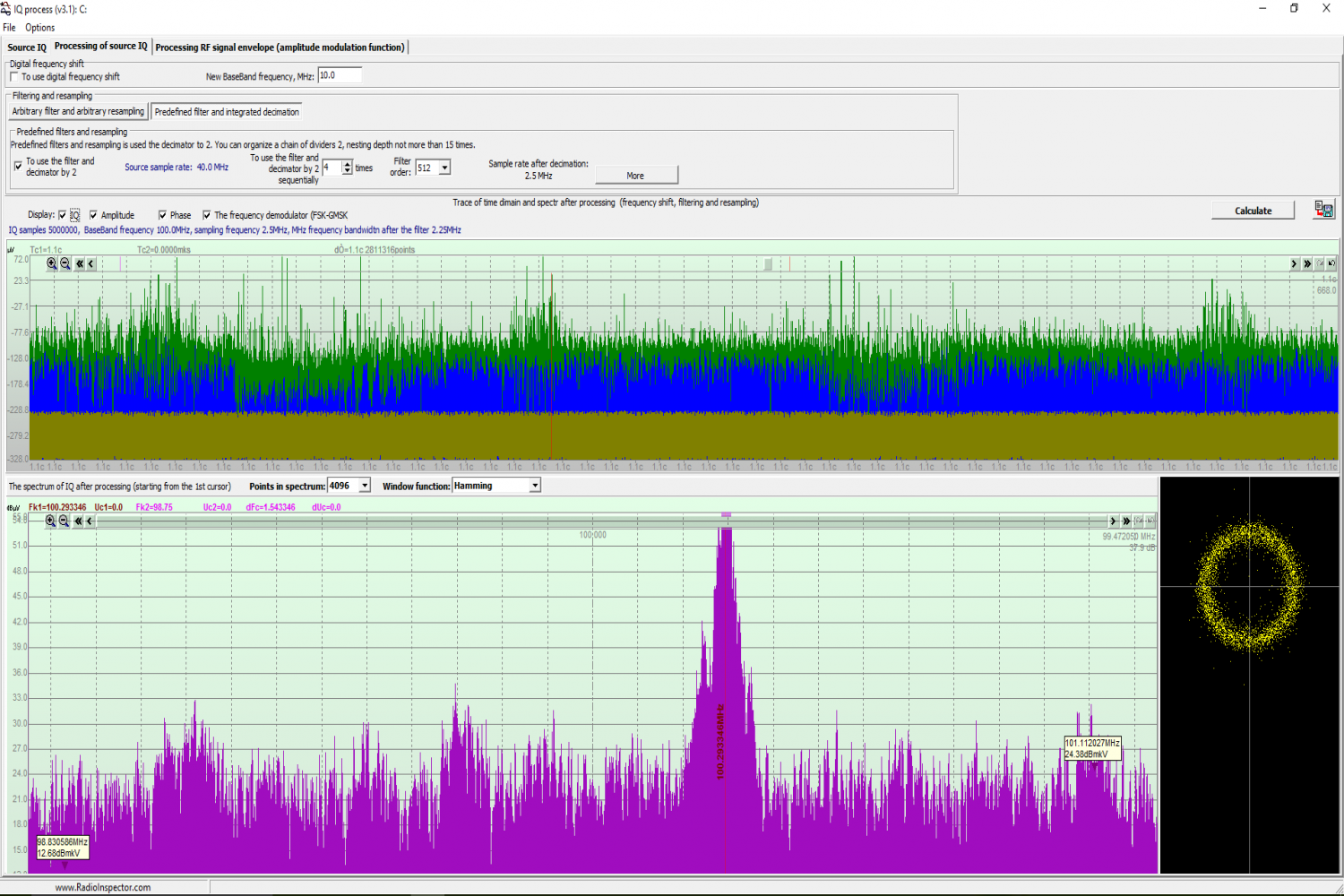1344x896 pixels.
Task: Switch to the Source IQ tab
Action: (27, 47)
